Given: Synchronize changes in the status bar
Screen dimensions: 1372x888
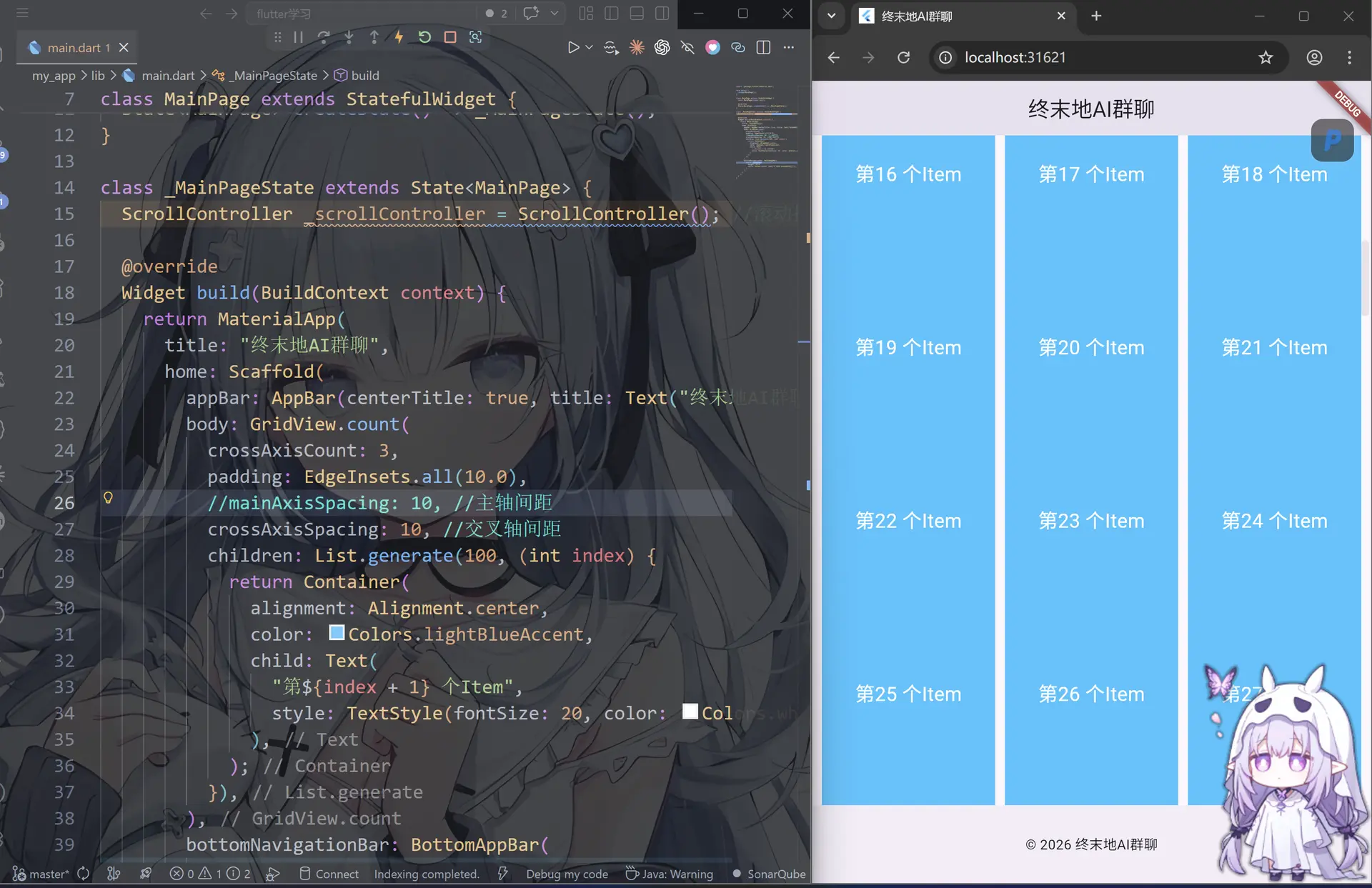Looking at the screenshot, I should pos(83,874).
